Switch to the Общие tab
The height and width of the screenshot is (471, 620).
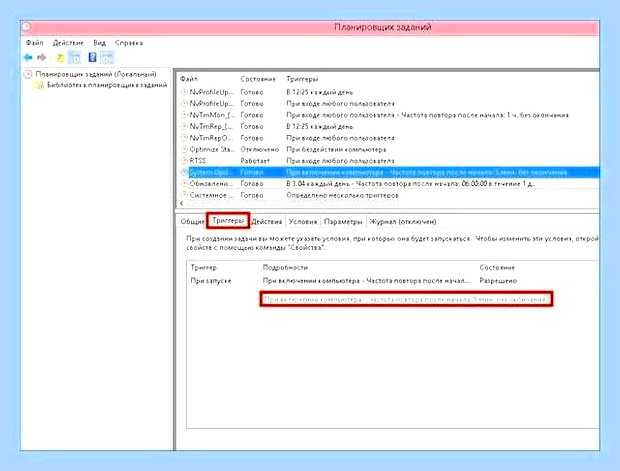[192, 221]
